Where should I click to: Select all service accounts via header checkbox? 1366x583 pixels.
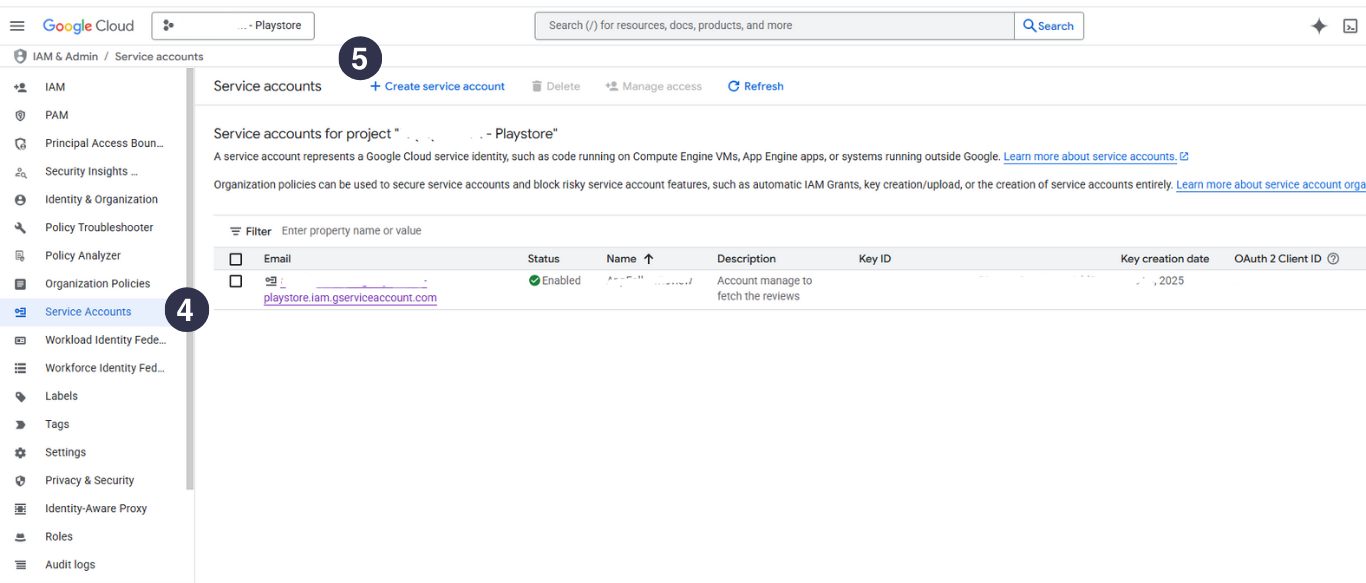(236, 258)
